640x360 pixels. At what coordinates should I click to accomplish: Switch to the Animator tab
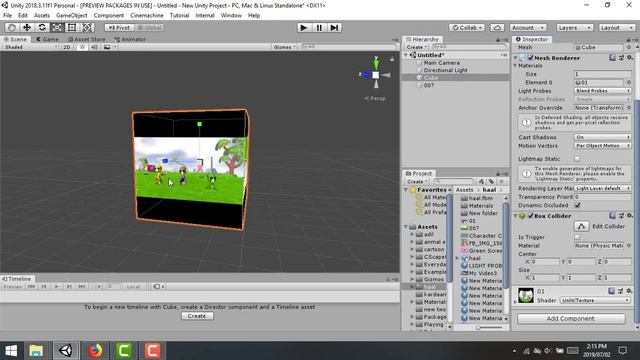point(130,39)
